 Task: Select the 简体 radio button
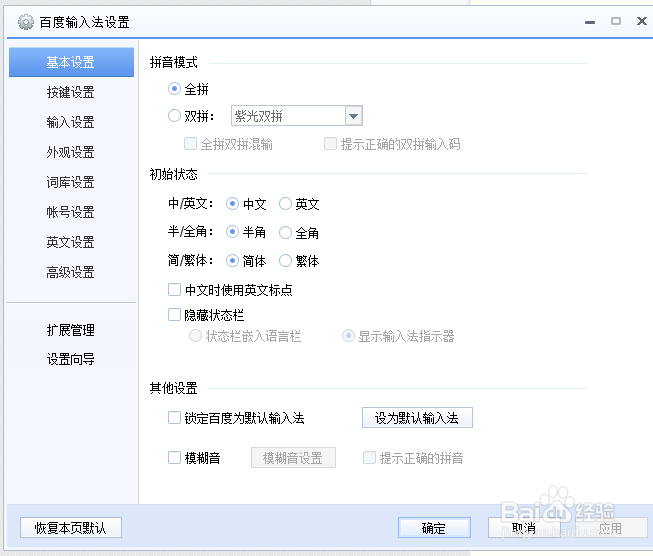232,261
